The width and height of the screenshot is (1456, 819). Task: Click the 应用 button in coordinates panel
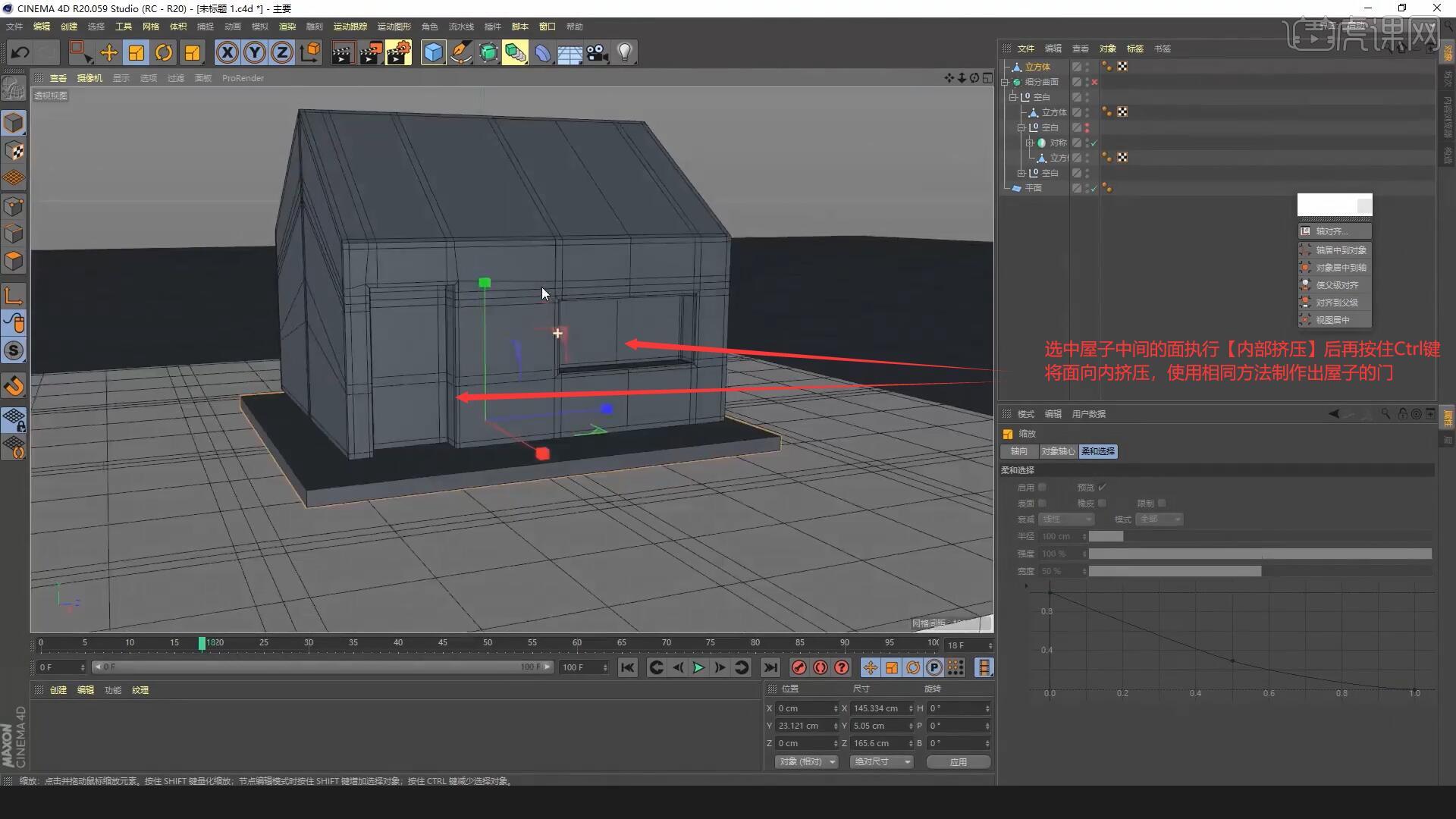coord(958,762)
